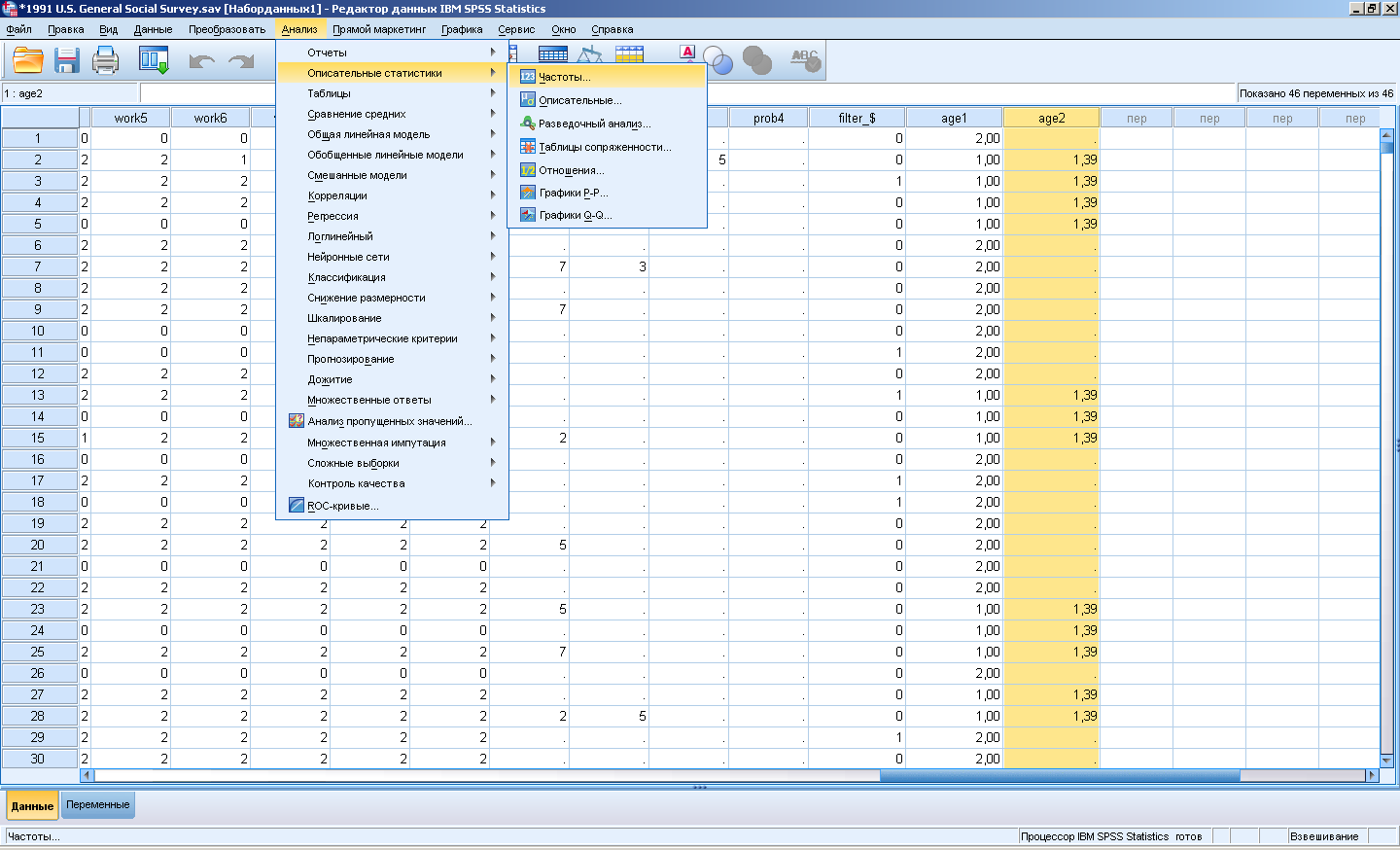Click the filter_$ column header
Viewport: 1400px width, 850px height.
pyautogui.click(x=857, y=118)
